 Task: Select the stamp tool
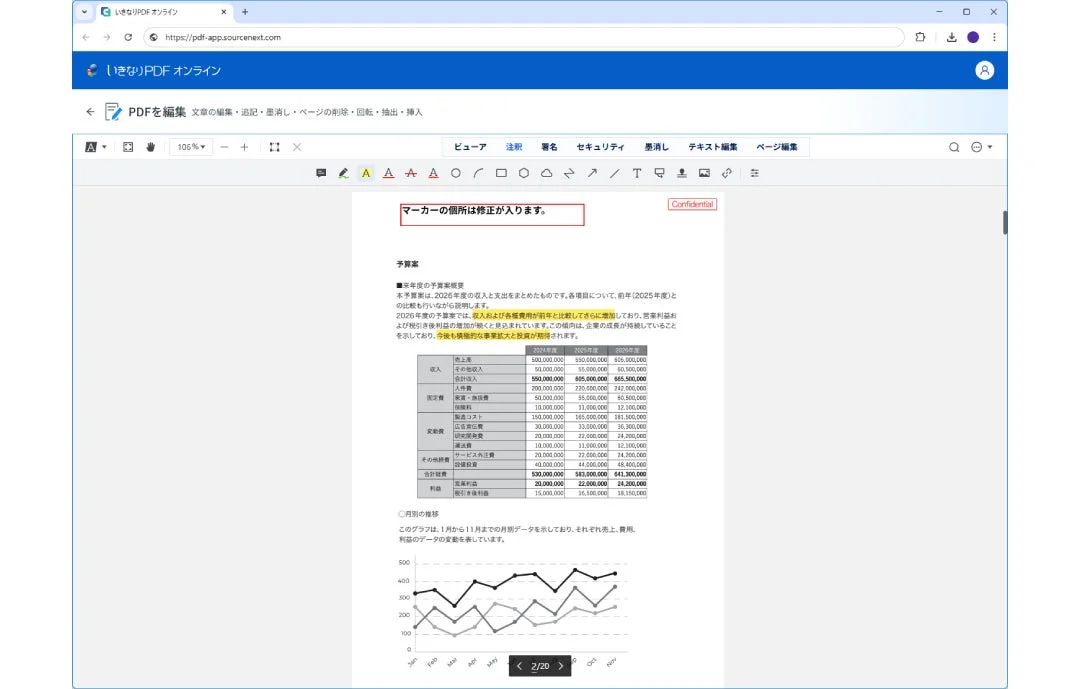tap(681, 173)
